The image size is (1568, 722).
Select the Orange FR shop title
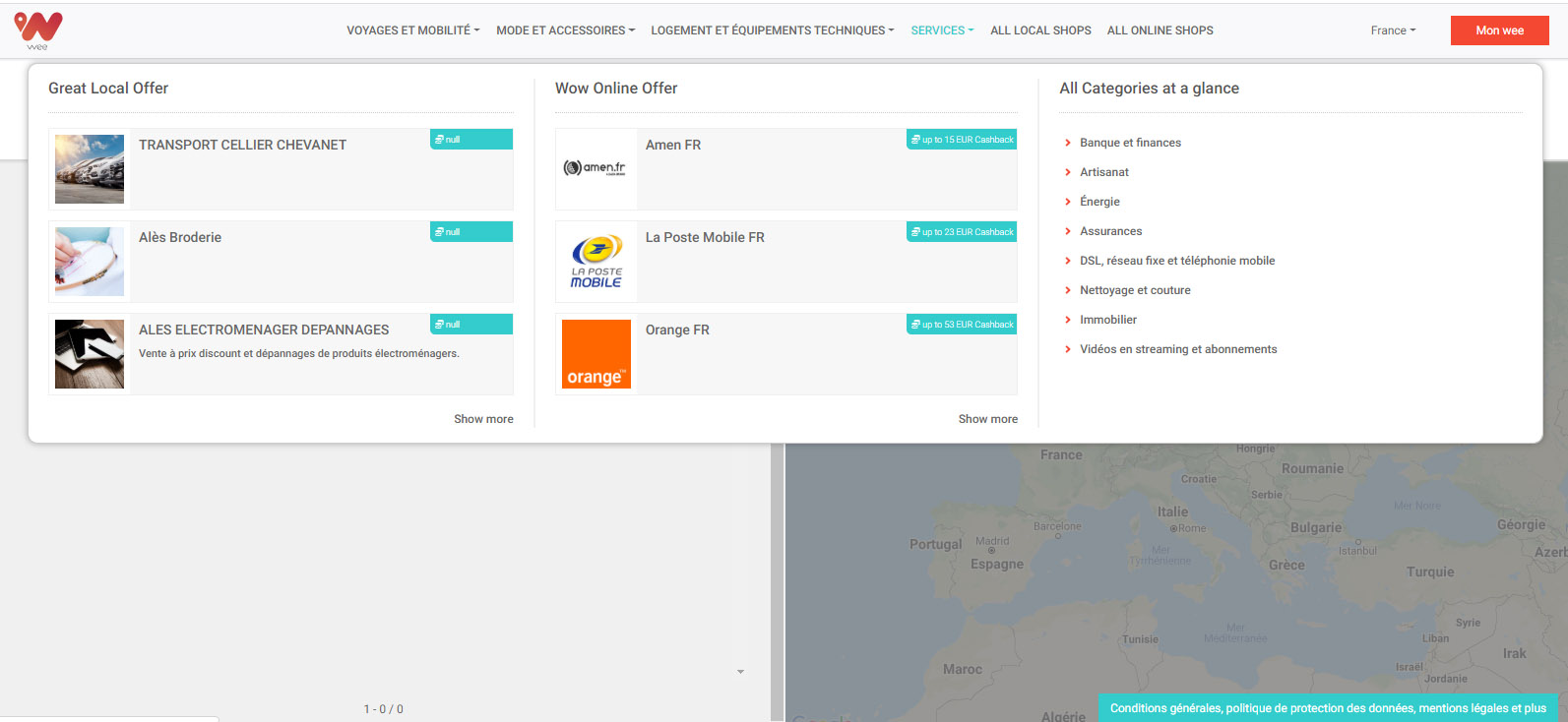pyautogui.click(x=677, y=330)
